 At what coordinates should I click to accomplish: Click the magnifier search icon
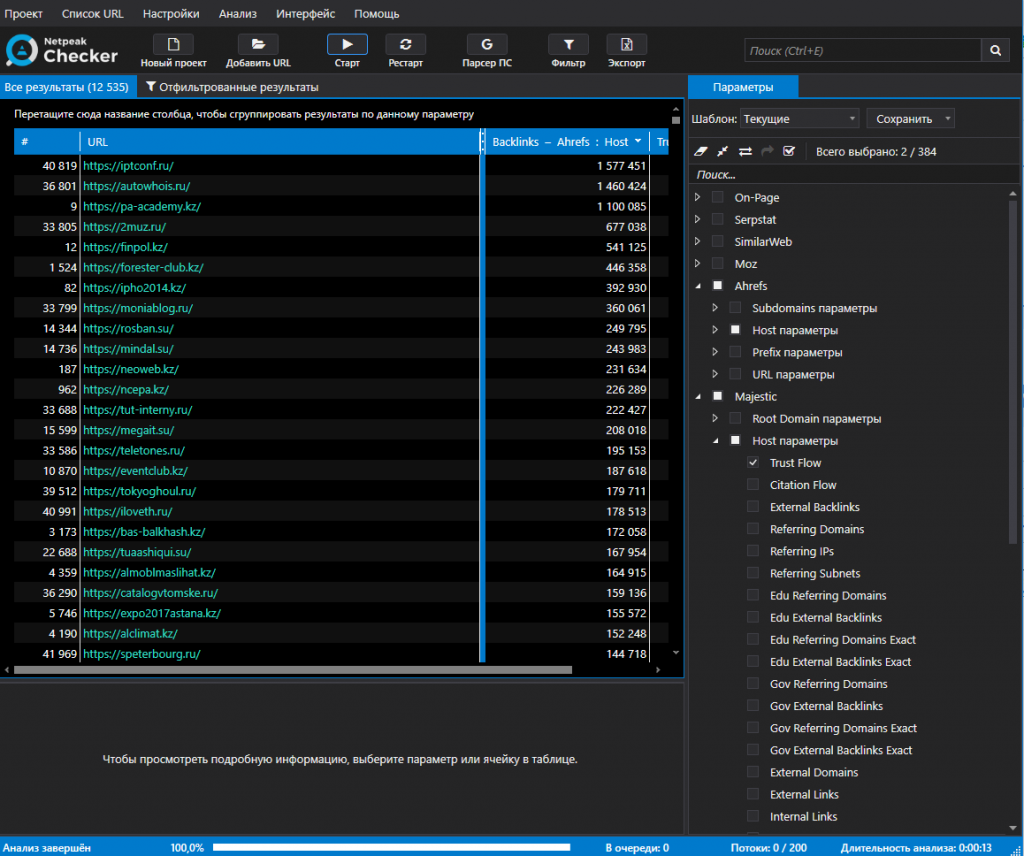pyautogui.click(x=995, y=50)
